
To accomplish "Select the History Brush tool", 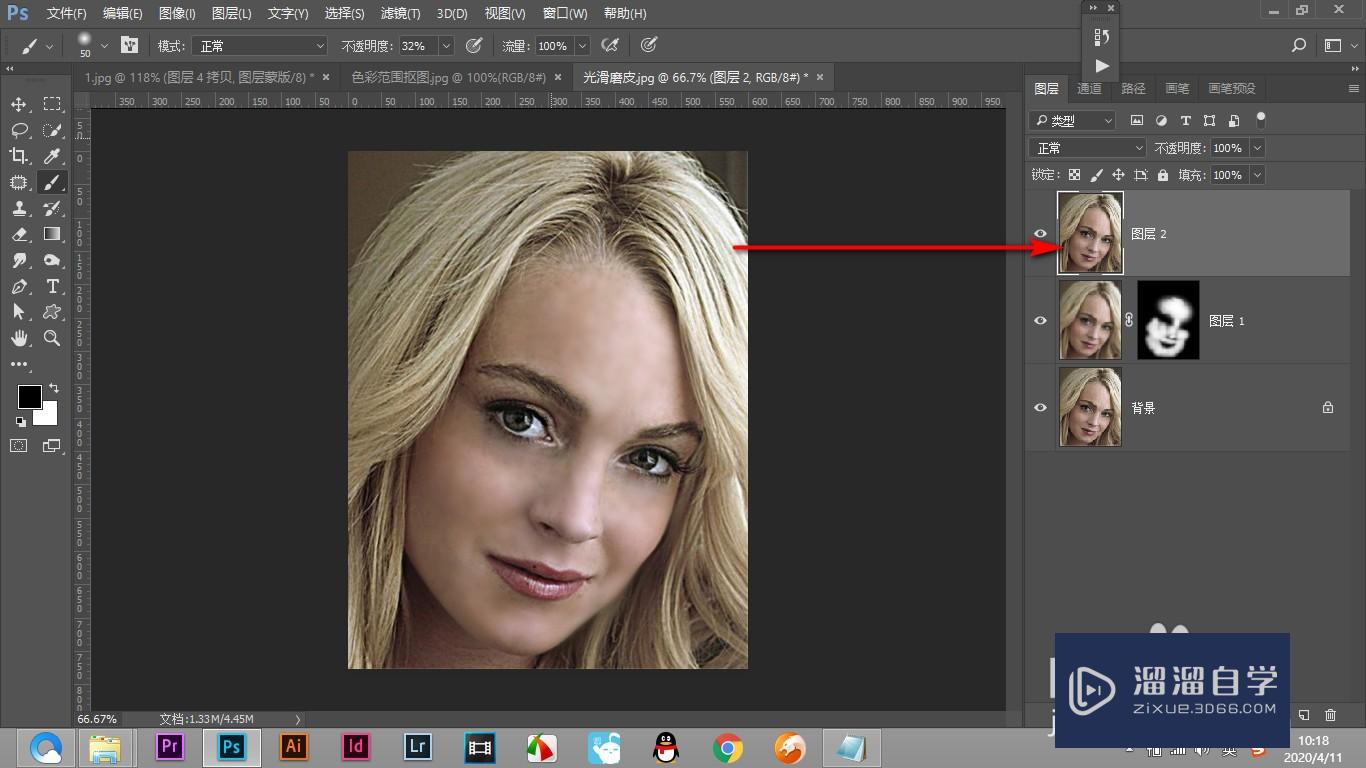I will (x=52, y=208).
